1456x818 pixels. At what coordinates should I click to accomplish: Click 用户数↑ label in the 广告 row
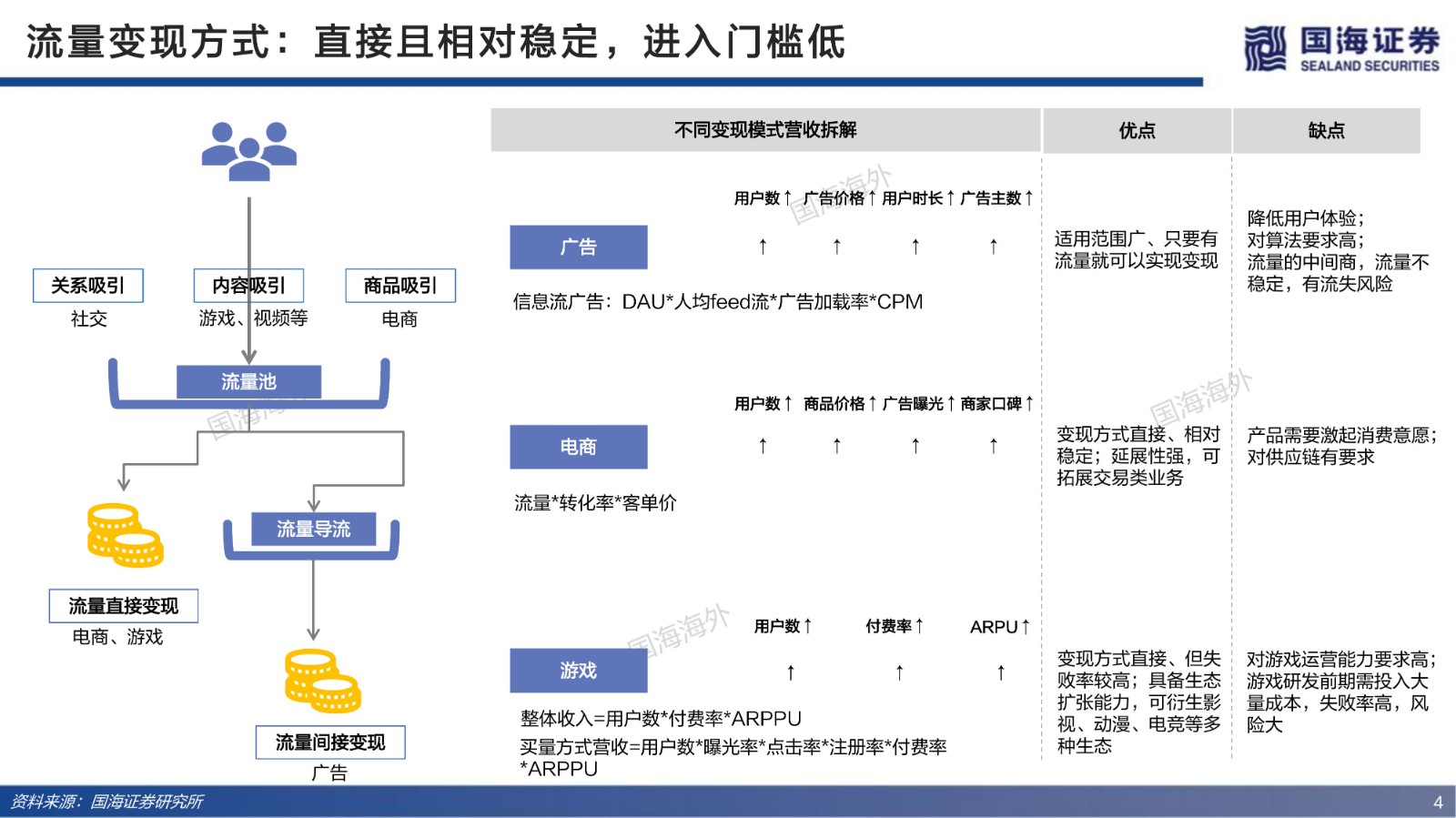coord(763,198)
